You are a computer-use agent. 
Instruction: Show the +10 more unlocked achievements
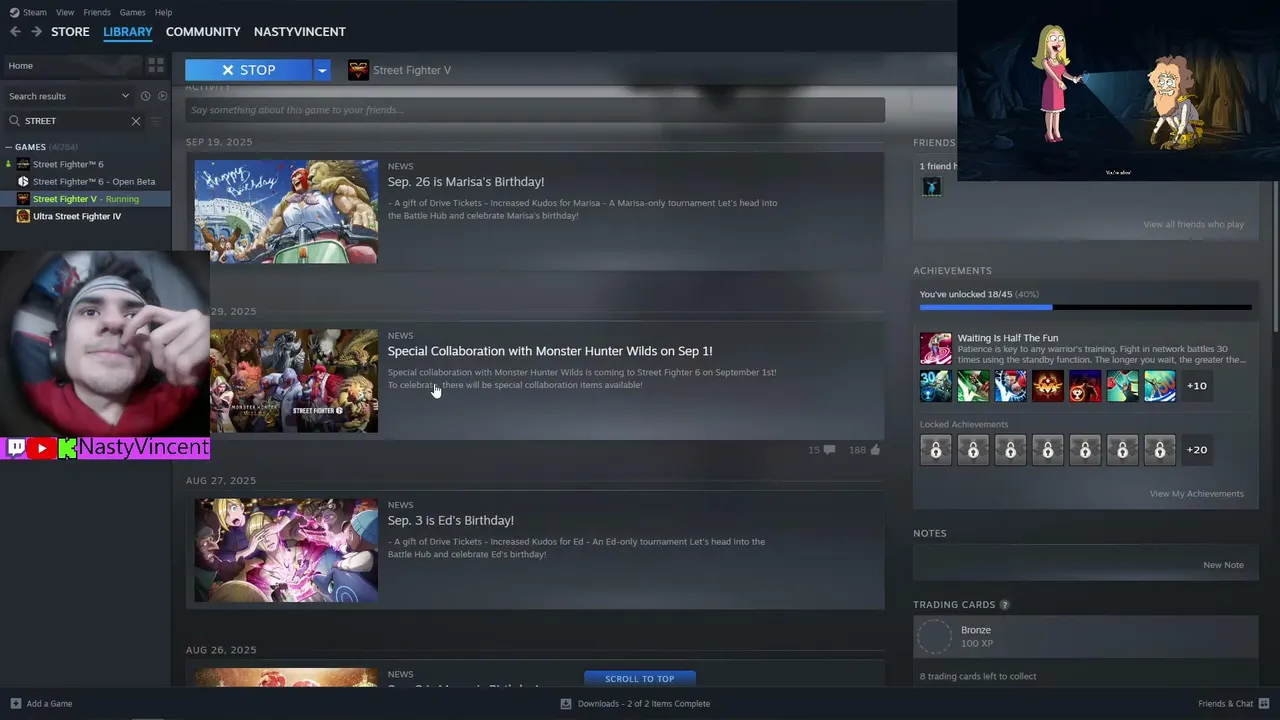point(1197,386)
